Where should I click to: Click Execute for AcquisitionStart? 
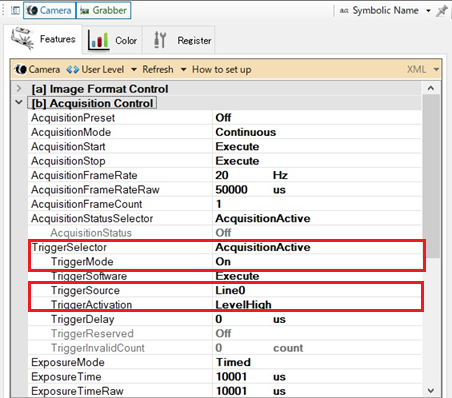pos(237,146)
